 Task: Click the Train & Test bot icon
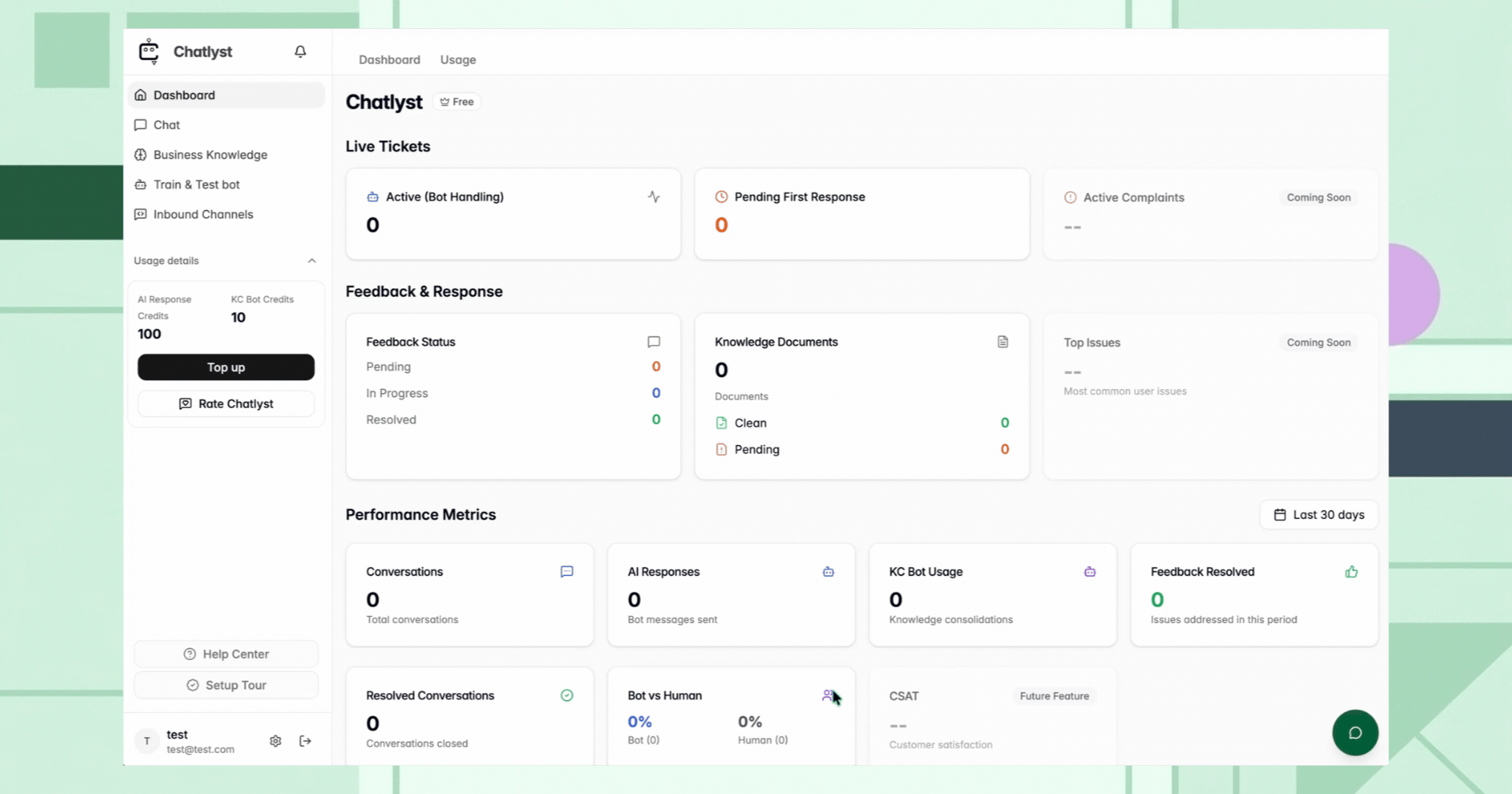click(x=140, y=185)
